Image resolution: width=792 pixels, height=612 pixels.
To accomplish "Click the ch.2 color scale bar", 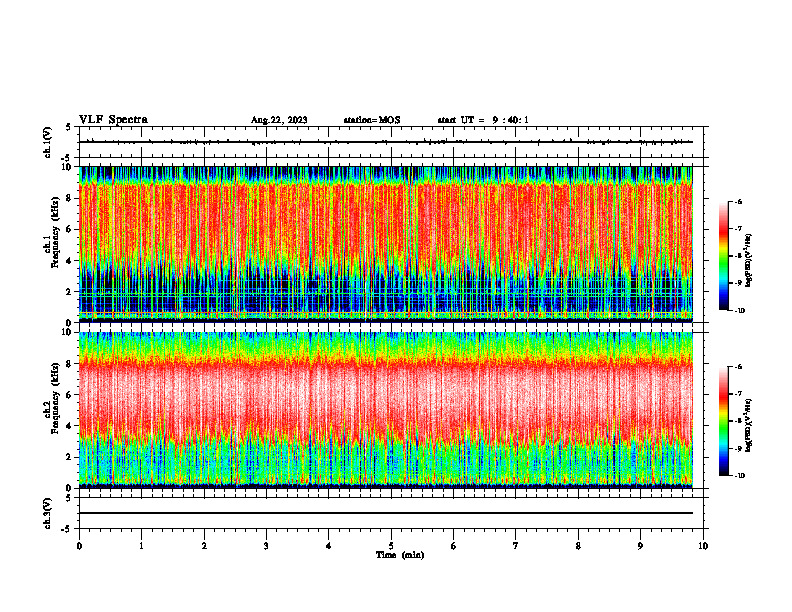I will coord(724,421).
